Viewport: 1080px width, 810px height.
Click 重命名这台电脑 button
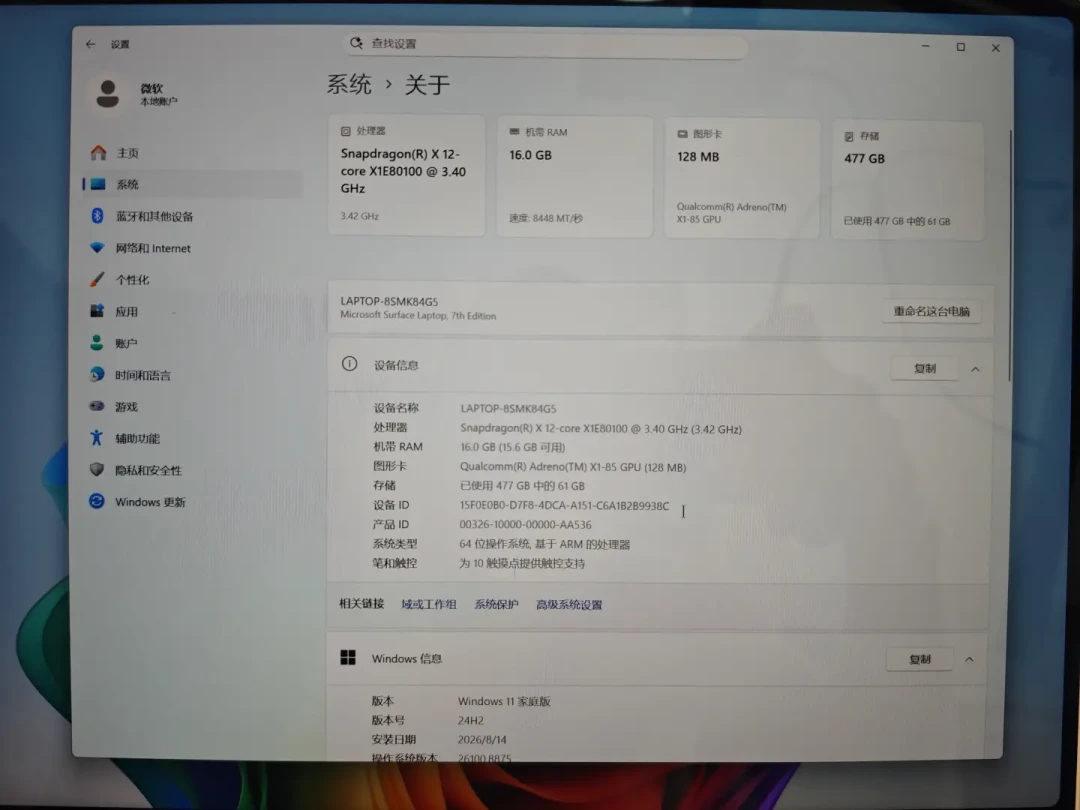pyautogui.click(x=931, y=311)
